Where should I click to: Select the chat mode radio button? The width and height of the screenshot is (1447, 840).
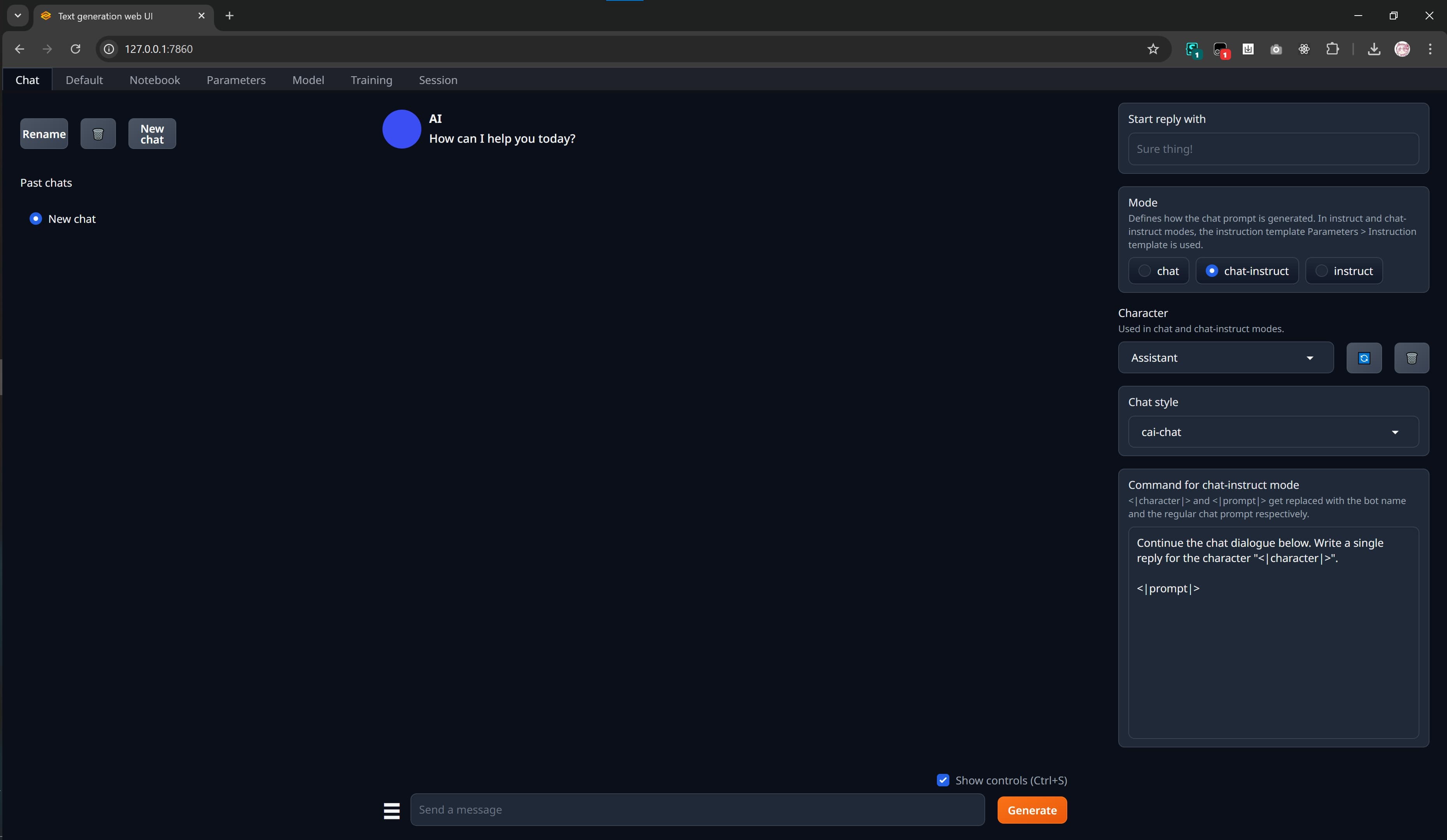tap(1144, 270)
